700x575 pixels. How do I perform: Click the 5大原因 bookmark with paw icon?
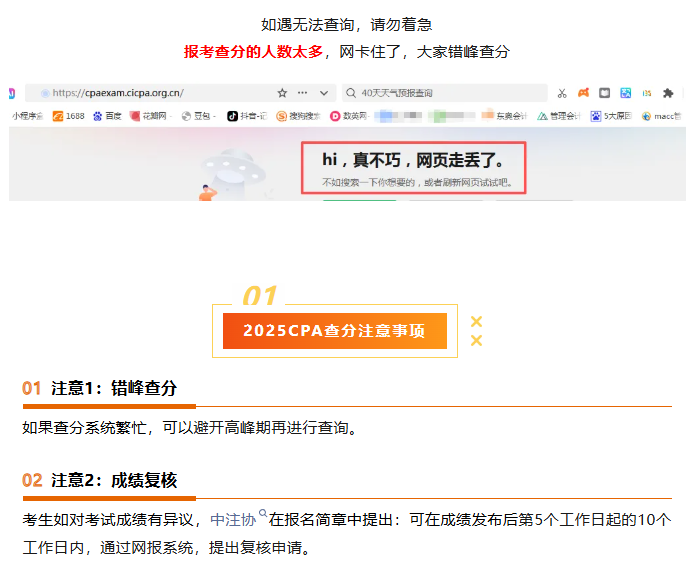(x=613, y=116)
